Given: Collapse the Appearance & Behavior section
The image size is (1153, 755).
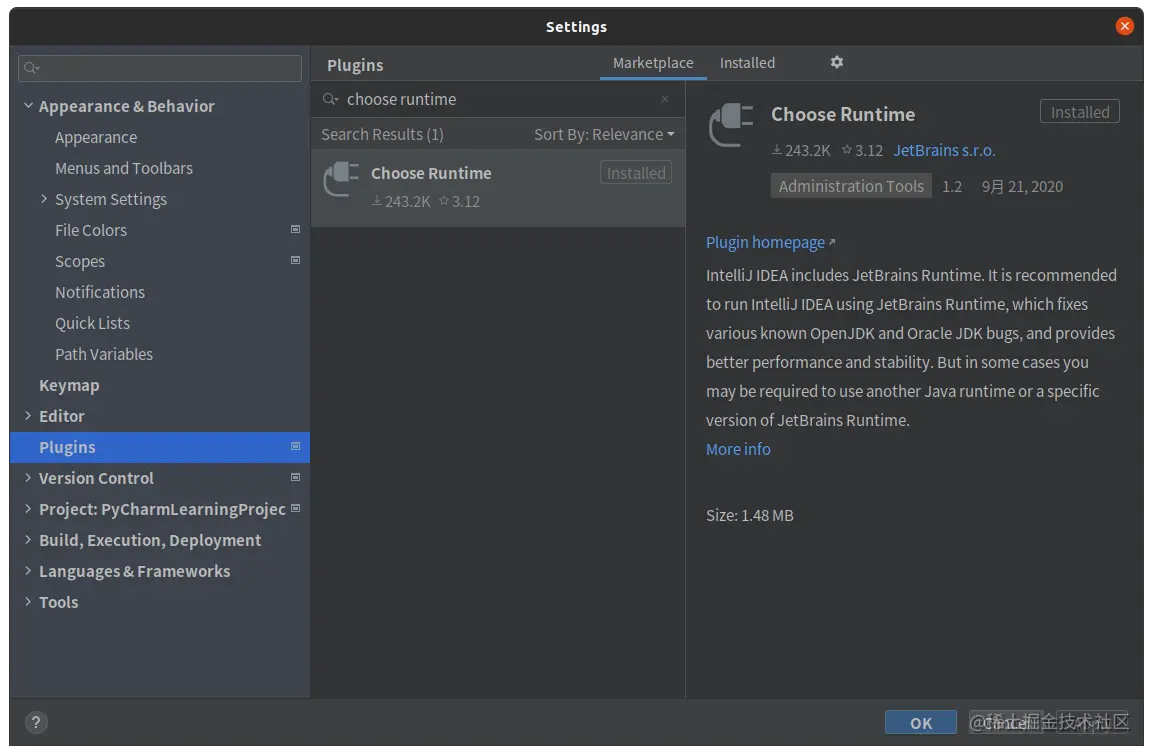Looking at the screenshot, I should pyautogui.click(x=28, y=106).
